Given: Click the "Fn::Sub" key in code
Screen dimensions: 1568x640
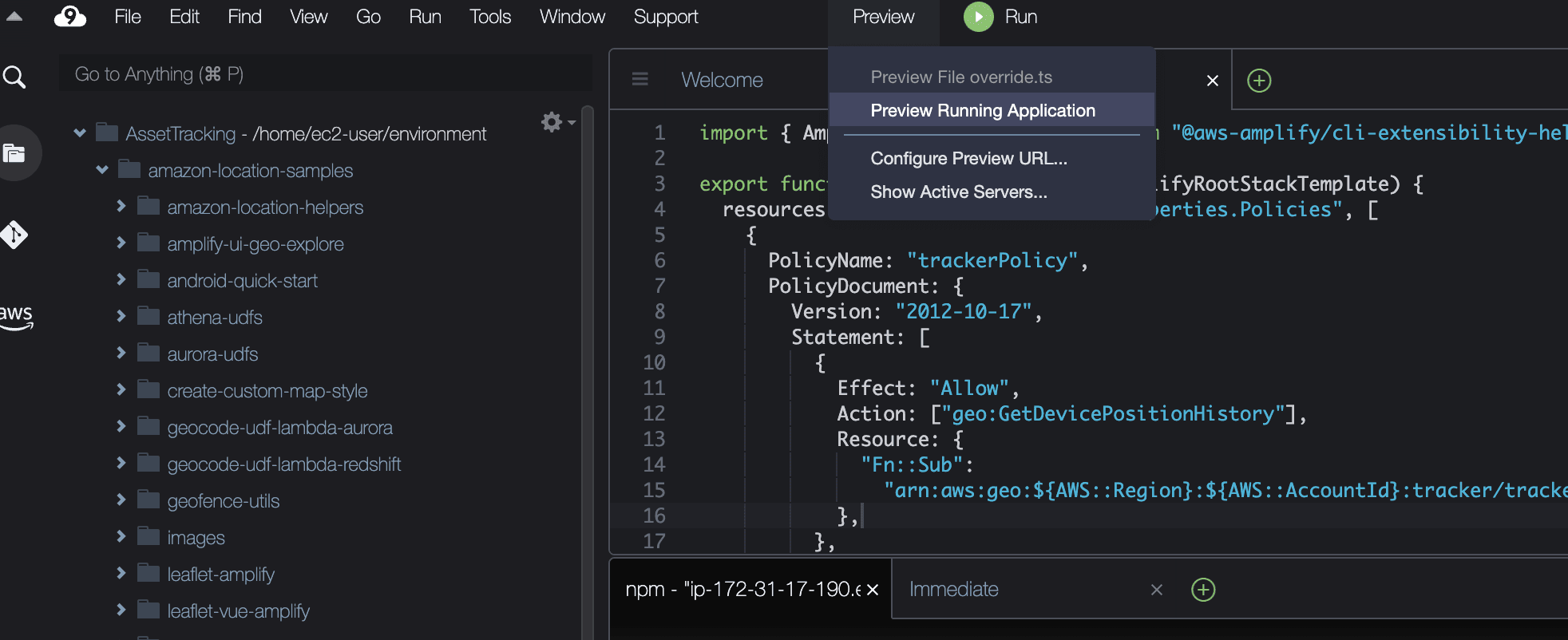Looking at the screenshot, I should coord(912,464).
